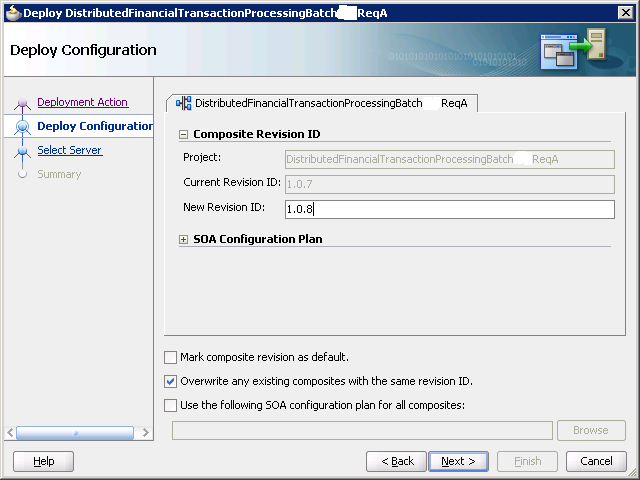Open Help for this dialog

(x=44, y=461)
